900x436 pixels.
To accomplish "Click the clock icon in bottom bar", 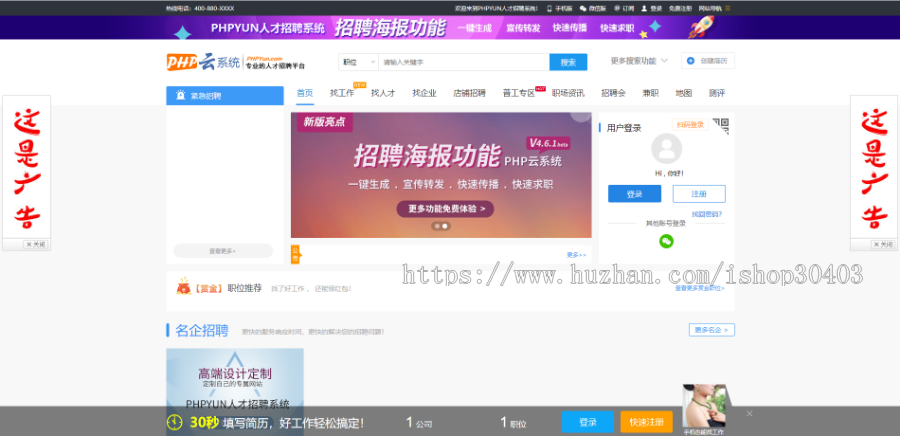I will (174, 423).
